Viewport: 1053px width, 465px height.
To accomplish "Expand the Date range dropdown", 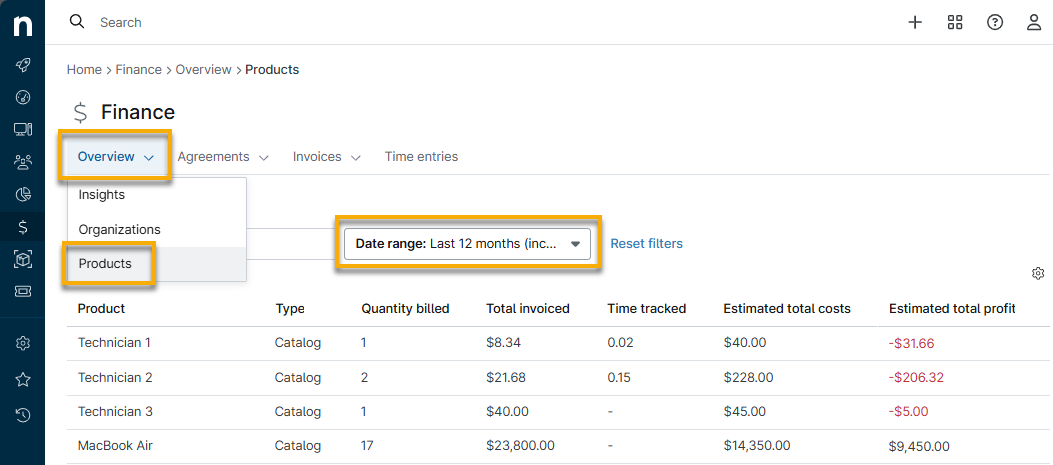I will click(467, 244).
